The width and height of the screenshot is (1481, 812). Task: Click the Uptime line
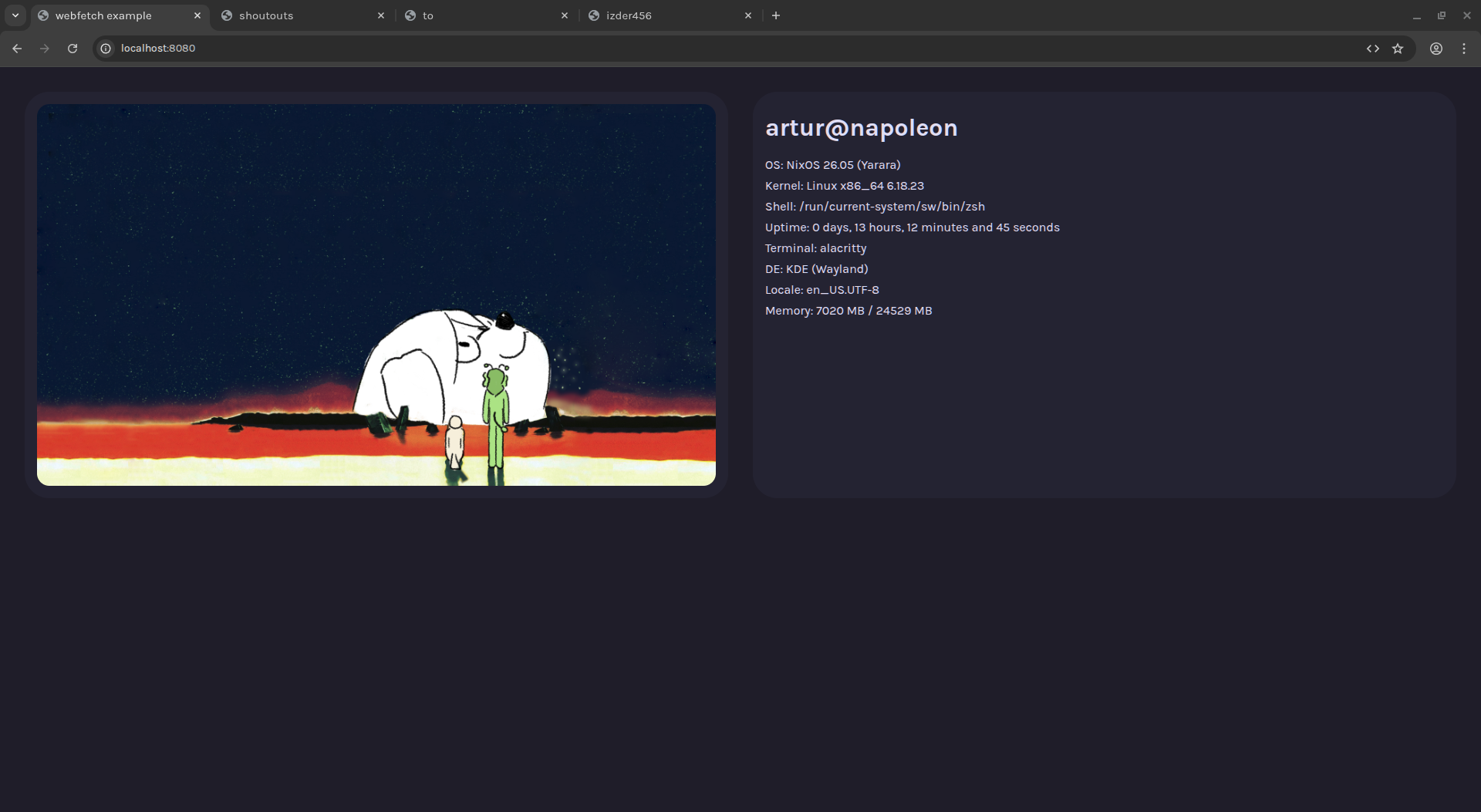[x=913, y=227]
